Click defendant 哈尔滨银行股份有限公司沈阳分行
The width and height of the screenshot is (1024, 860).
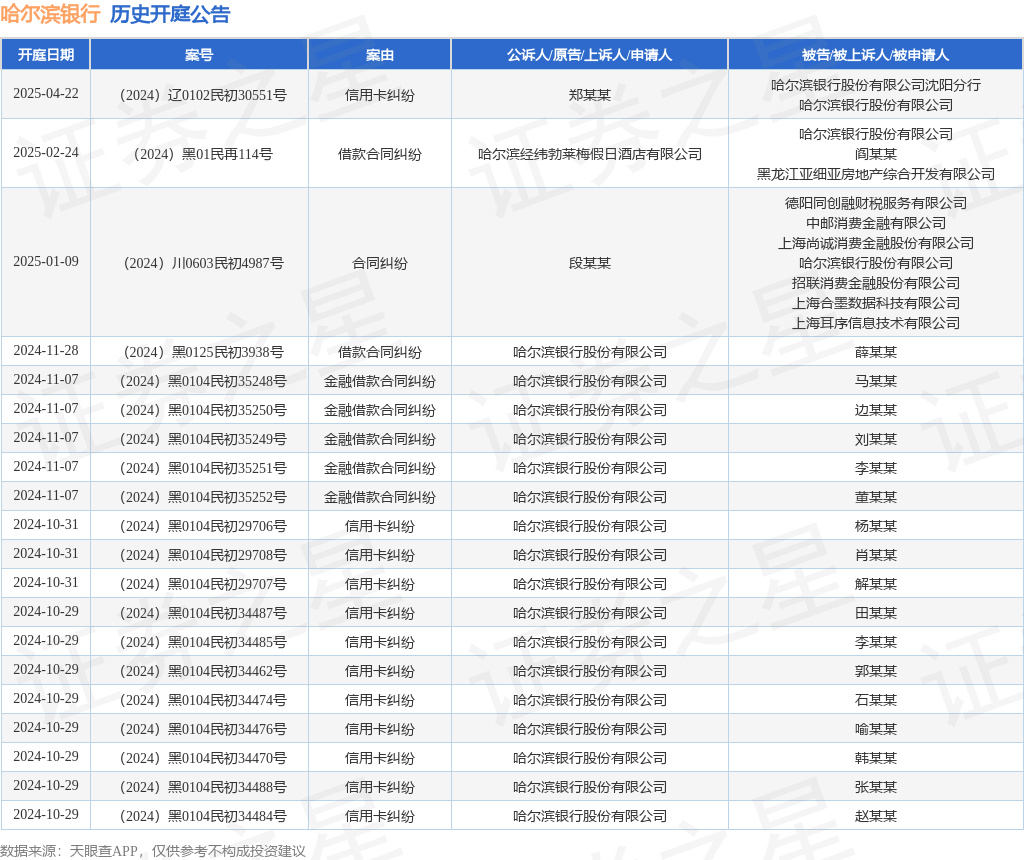[876, 85]
